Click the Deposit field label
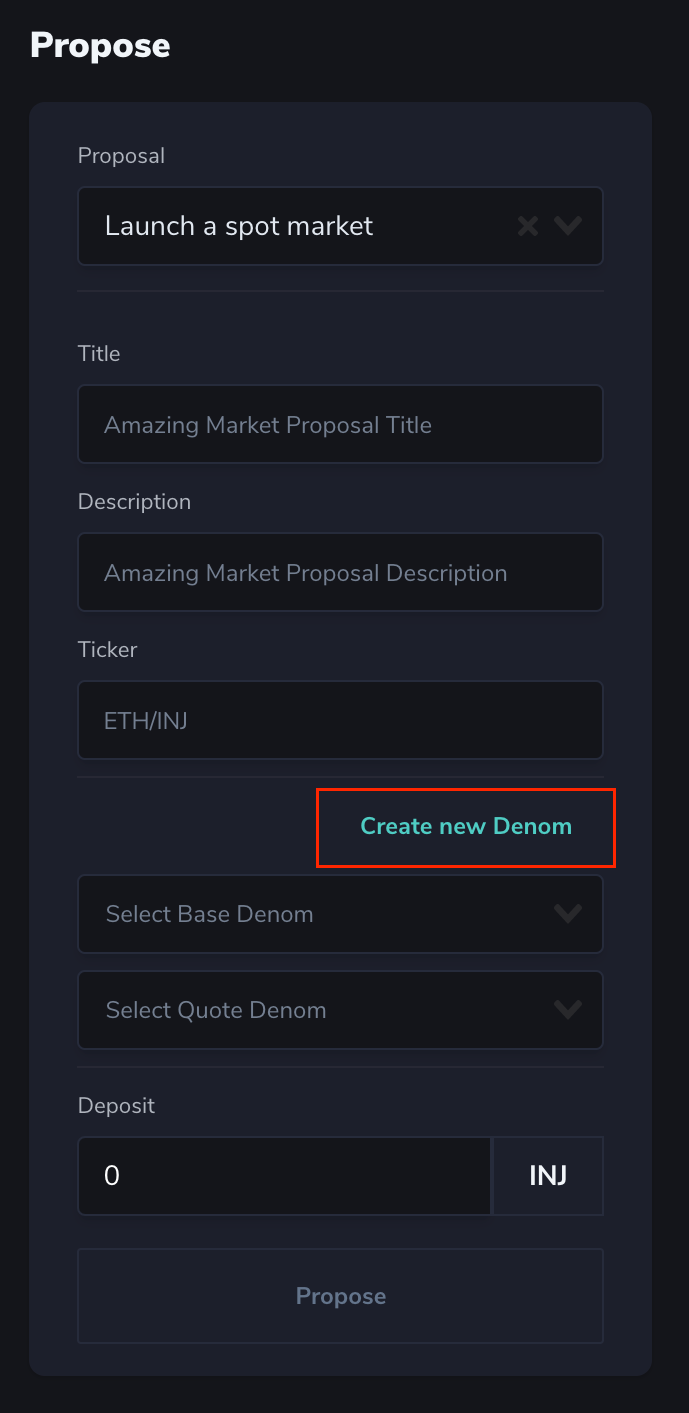Viewport: 689px width, 1413px height. (116, 1106)
